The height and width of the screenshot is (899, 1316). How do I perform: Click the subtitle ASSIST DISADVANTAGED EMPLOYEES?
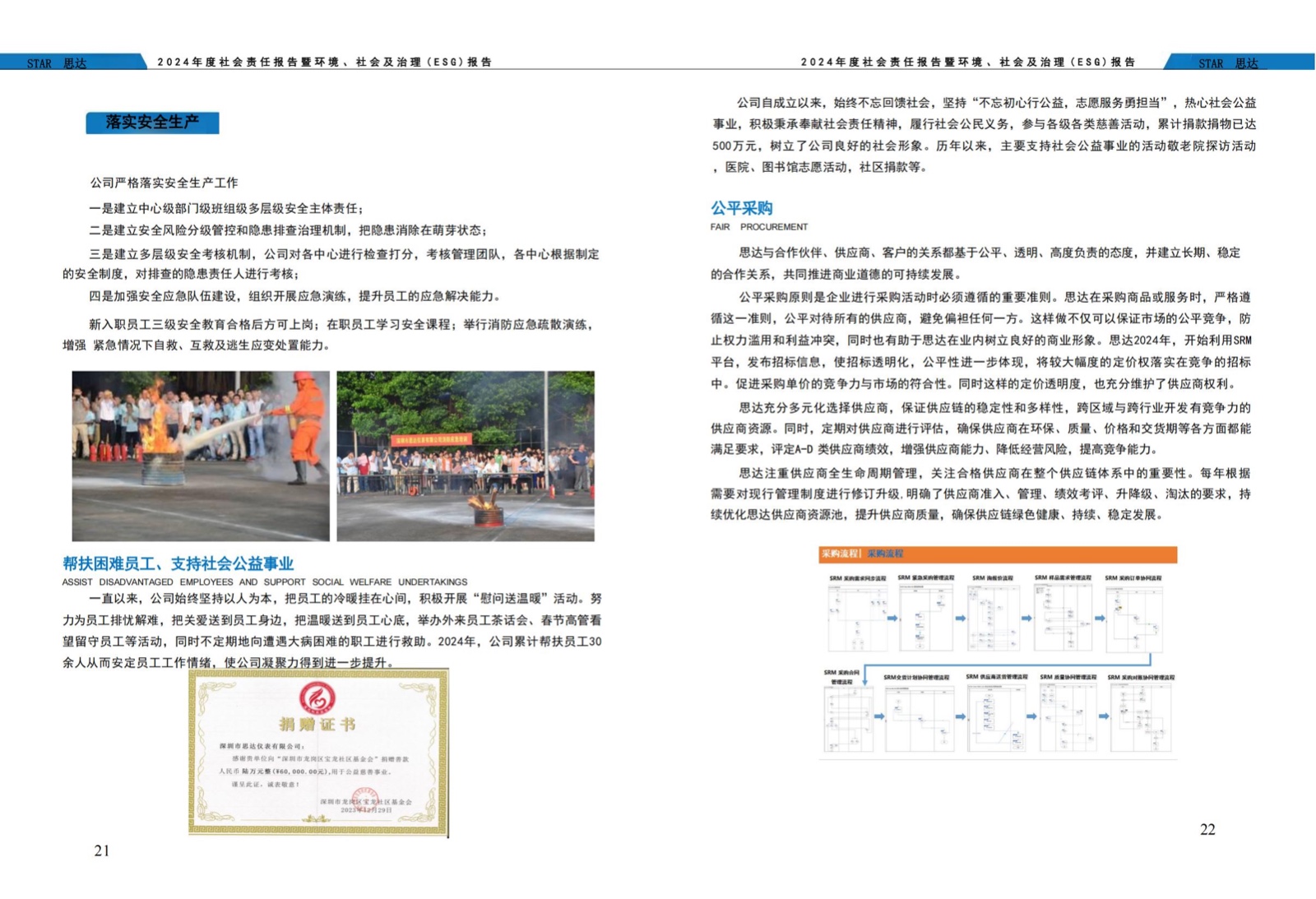[265, 582]
